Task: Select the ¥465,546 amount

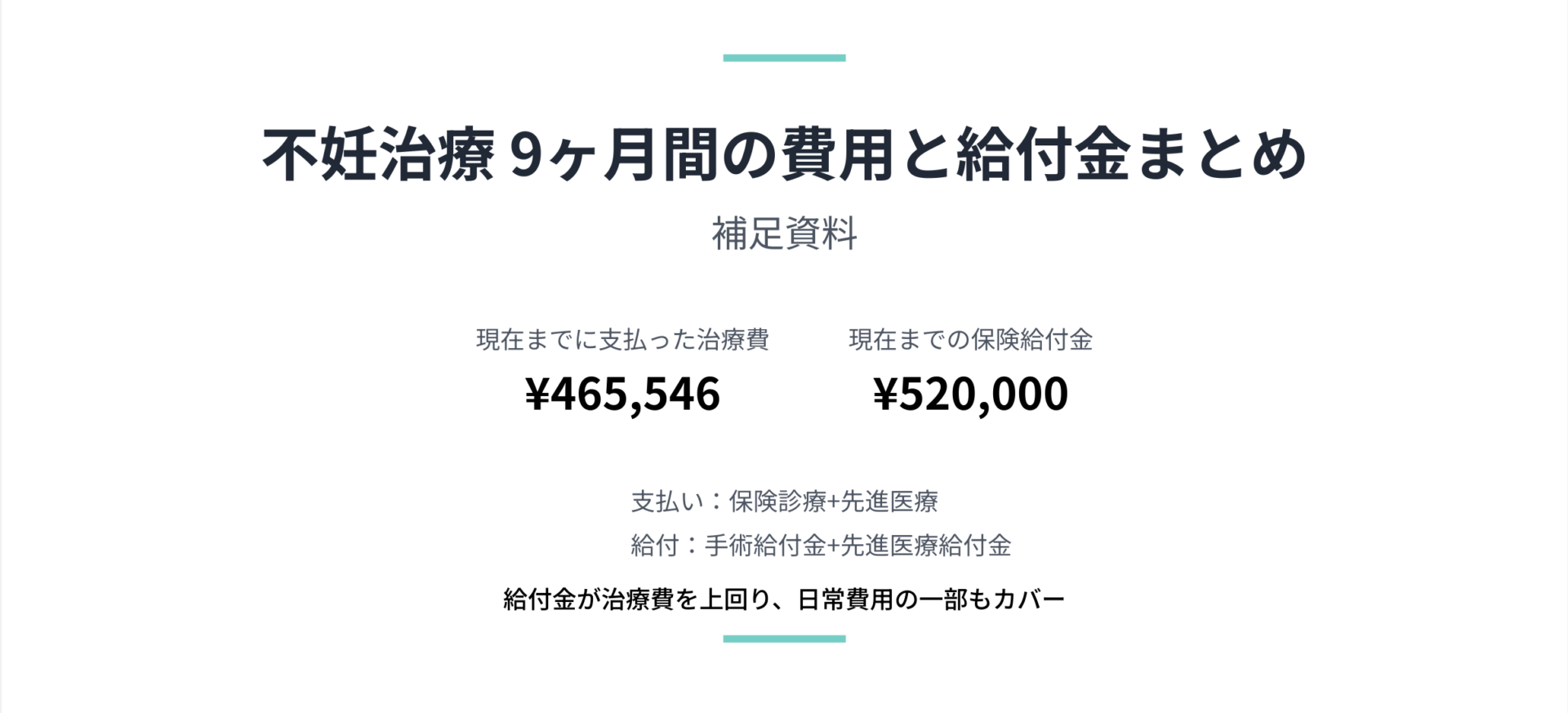Action: (622, 394)
